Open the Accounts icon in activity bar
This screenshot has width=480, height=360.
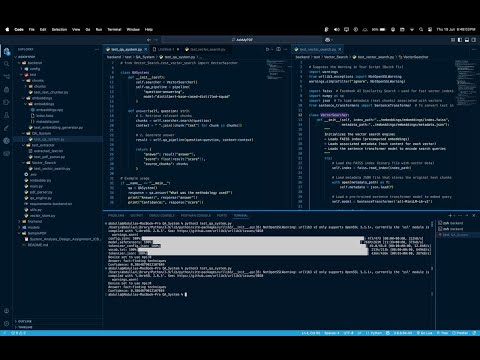(6, 311)
